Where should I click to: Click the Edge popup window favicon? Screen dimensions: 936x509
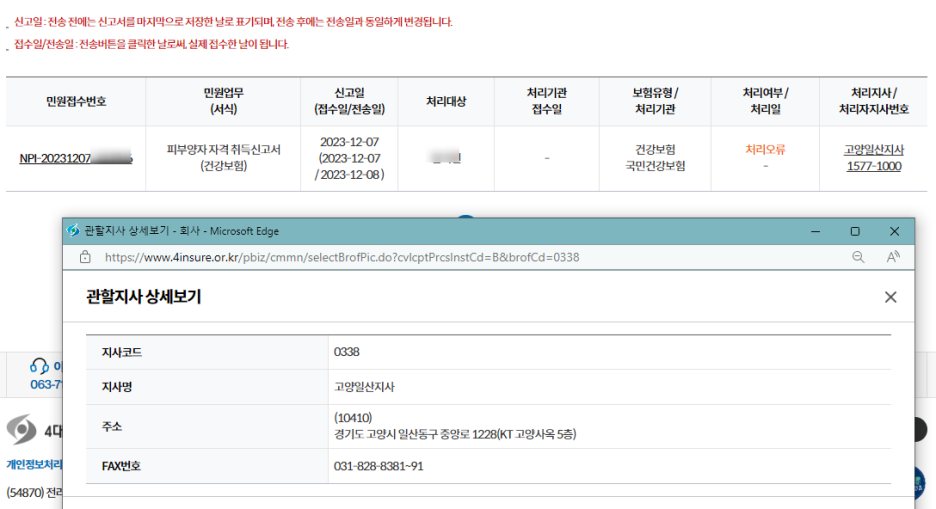(x=73, y=231)
